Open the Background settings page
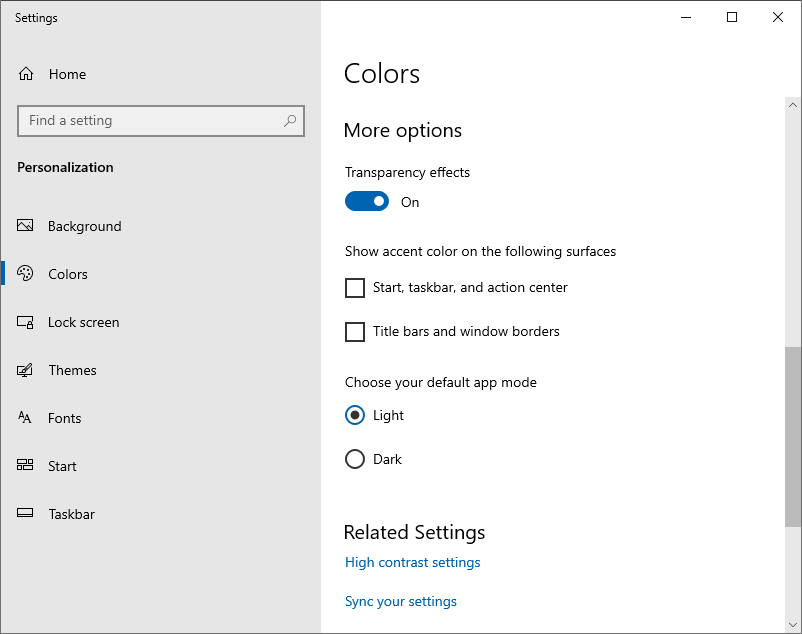802x634 pixels. click(x=85, y=226)
